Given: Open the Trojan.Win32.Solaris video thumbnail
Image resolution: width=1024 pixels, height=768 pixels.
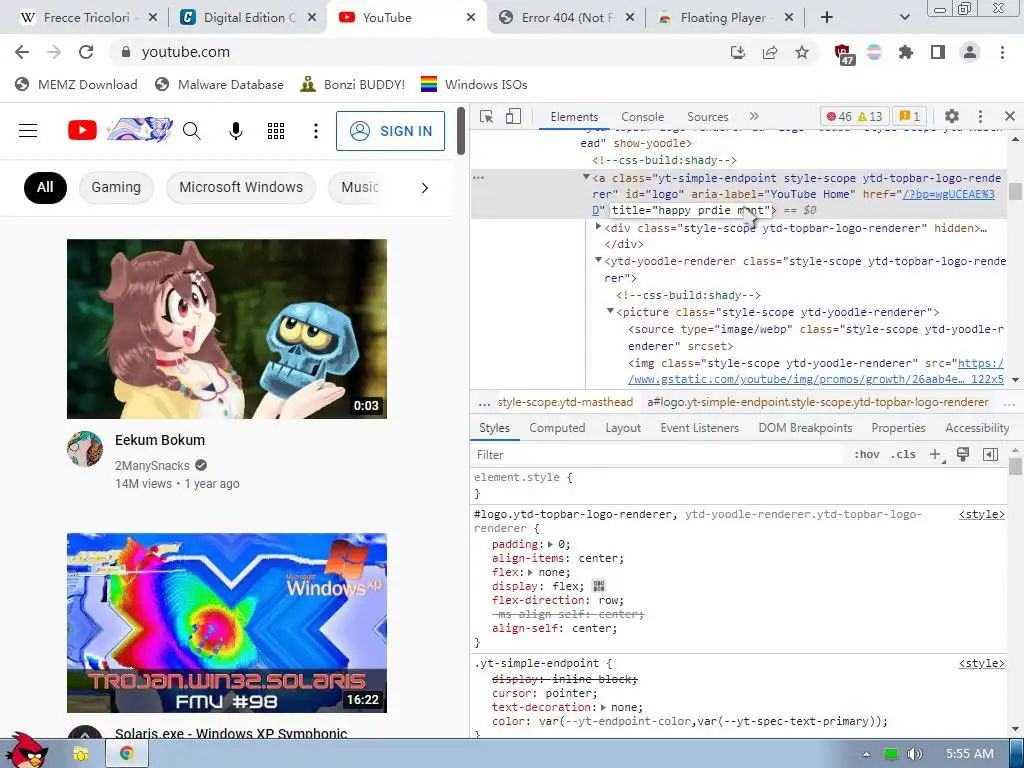Looking at the screenshot, I should (227, 623).
